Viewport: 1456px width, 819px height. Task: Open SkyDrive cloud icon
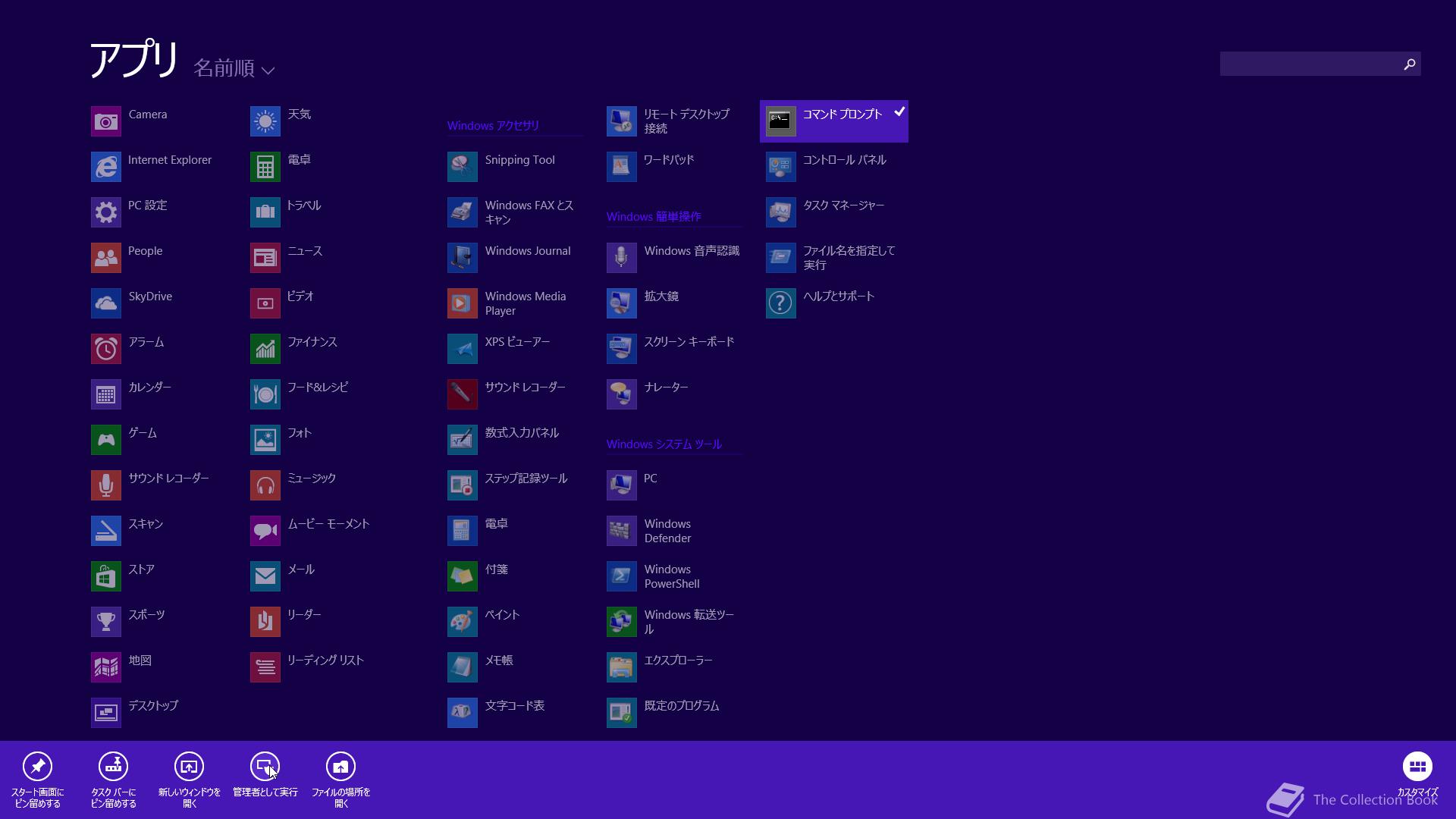pyautogui.click(x=106, y=303)
